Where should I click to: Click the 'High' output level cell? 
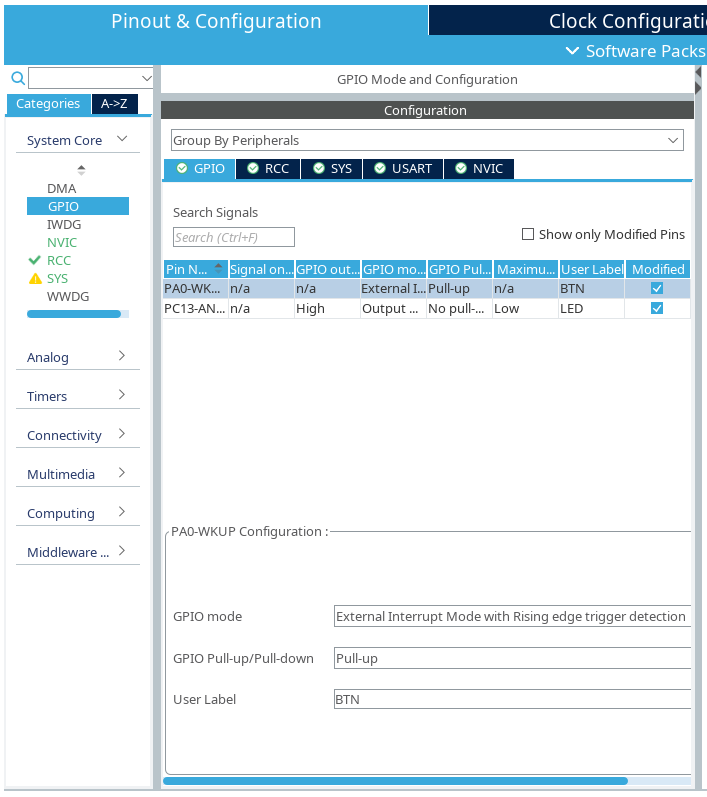[x=328, y=309]
